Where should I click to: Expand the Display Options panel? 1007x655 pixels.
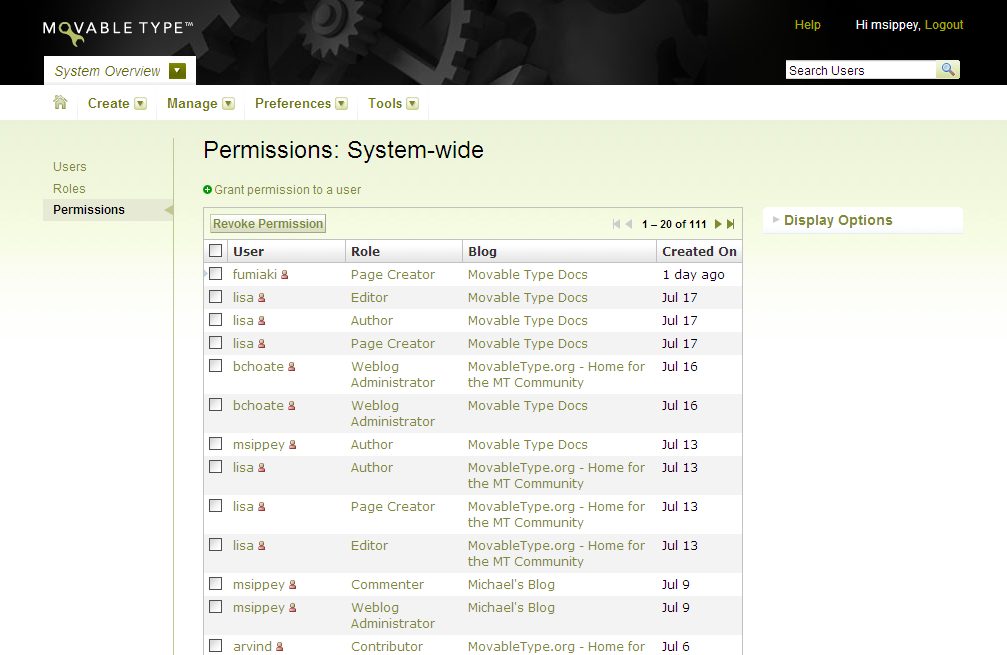click(x=837, y=220)
